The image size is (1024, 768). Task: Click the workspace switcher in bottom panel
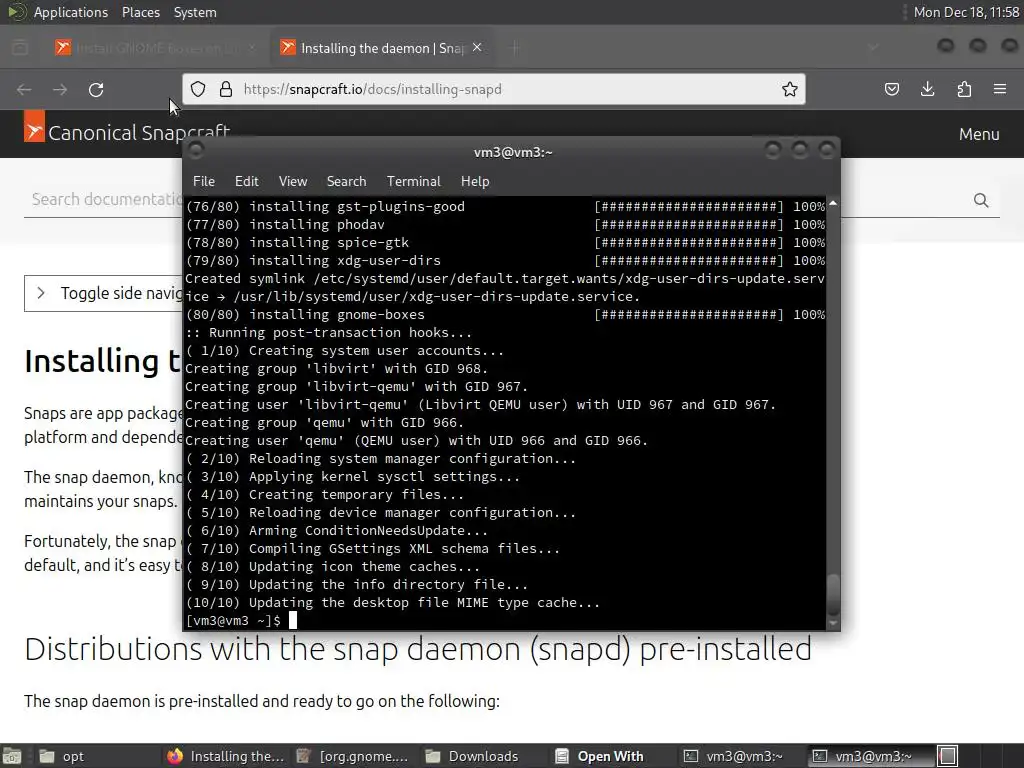(x=948, y=756)
